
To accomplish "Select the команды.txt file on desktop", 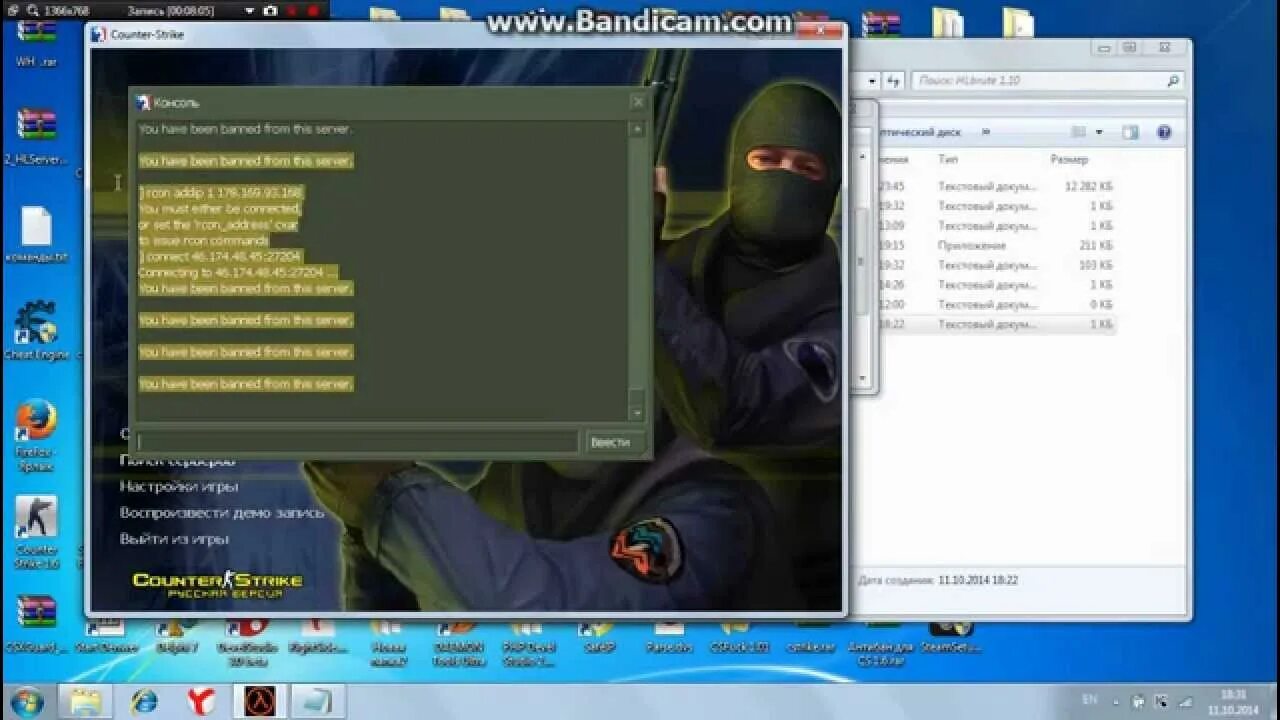I will point(36,235).
